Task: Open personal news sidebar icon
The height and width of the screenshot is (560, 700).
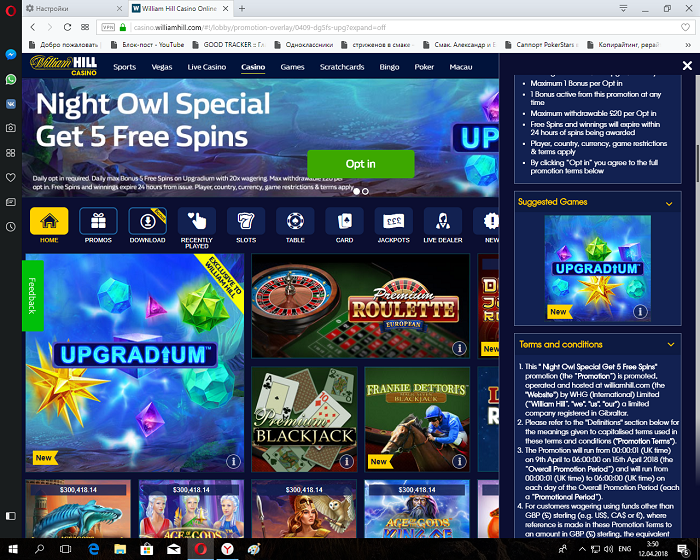Action: tap(11, 202)
